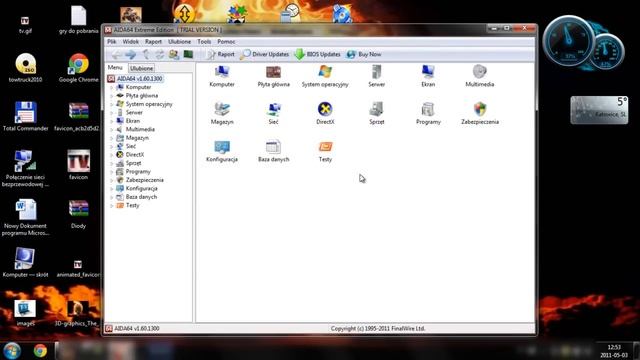This screenshot has width=640, height=360.
Task: Generate a report with Raport button
Action: [x=220, y=54]
